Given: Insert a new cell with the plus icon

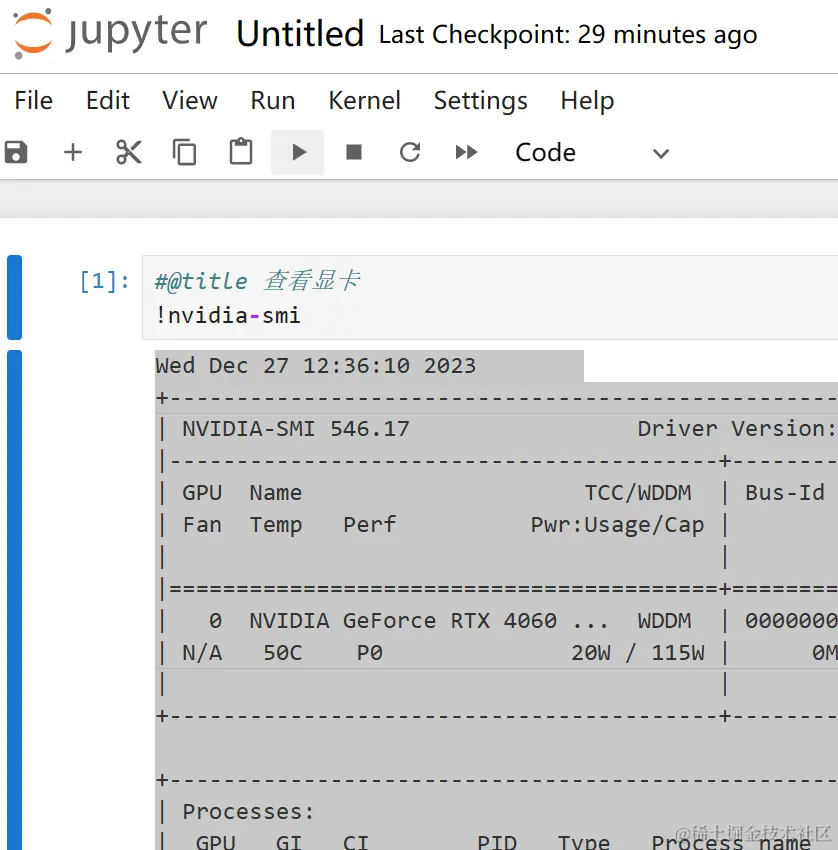Looking at the screenshot, I should (73, 152).
